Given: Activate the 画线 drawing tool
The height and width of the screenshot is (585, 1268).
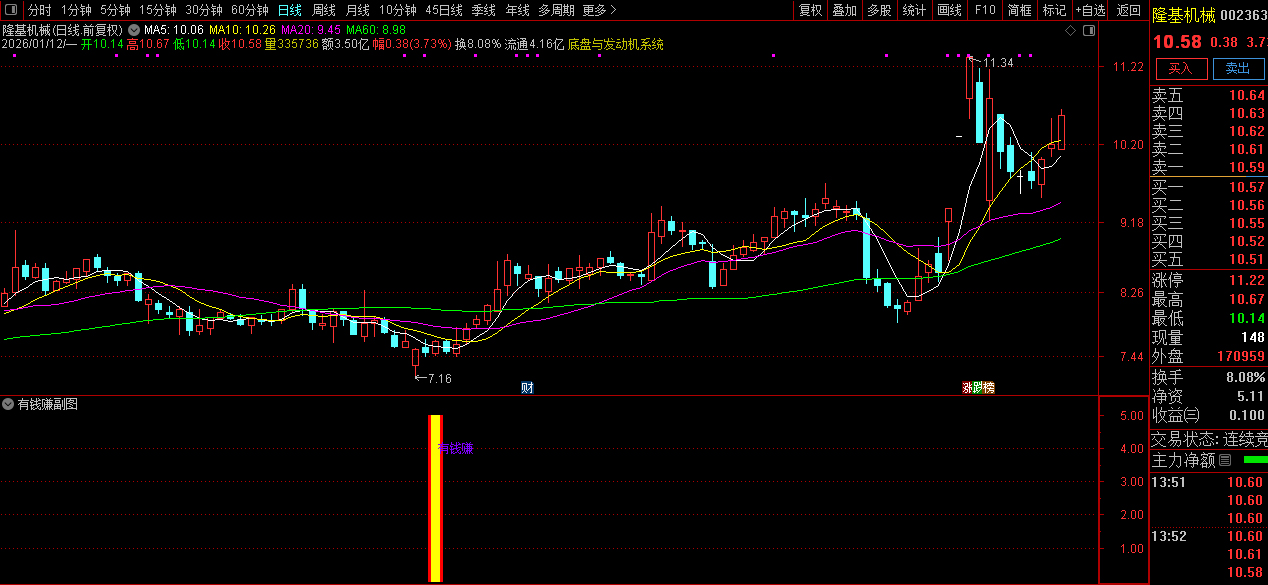Looking at the screenshot, I should (949, 10).
